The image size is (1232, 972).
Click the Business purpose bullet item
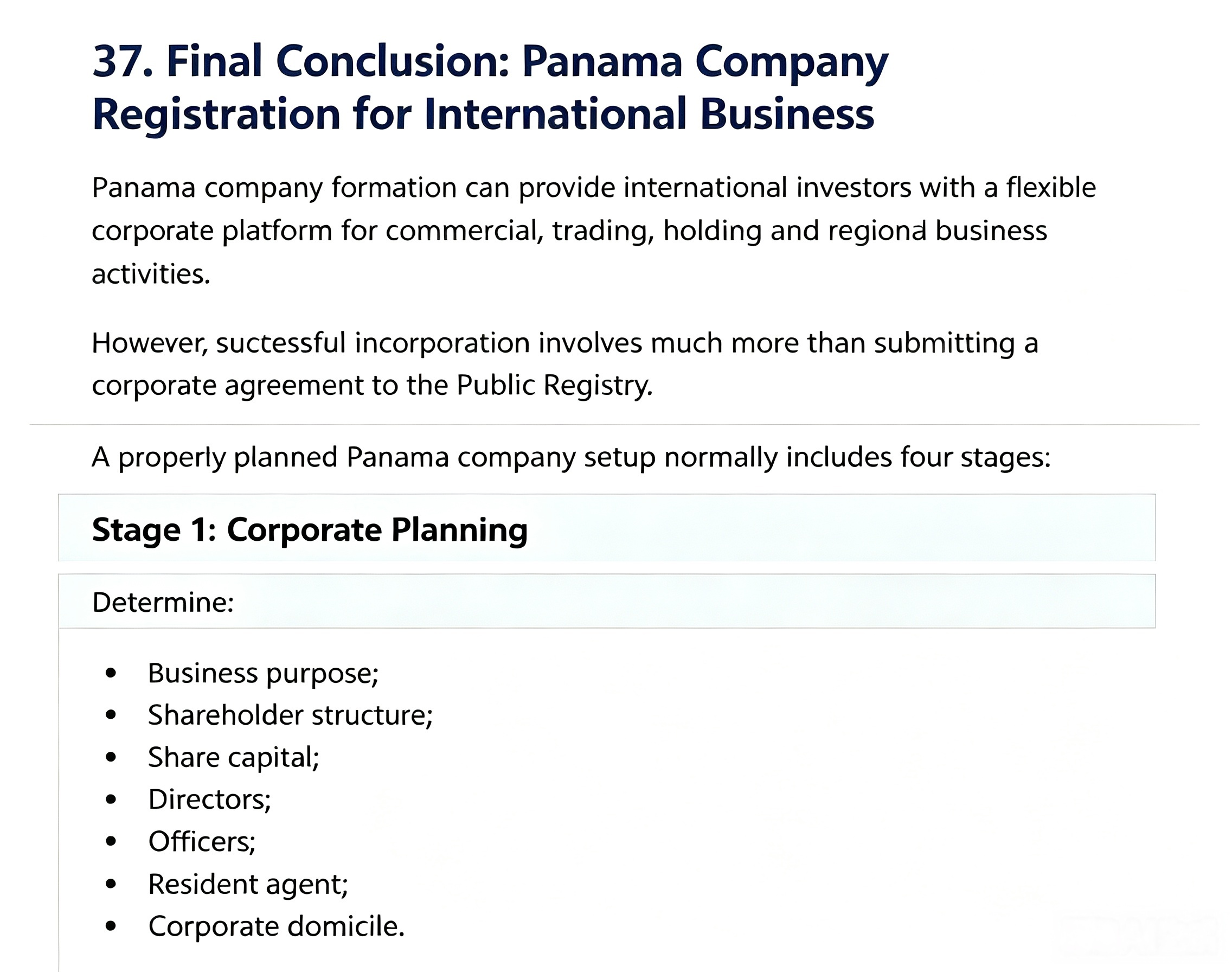tap(263, 673)
